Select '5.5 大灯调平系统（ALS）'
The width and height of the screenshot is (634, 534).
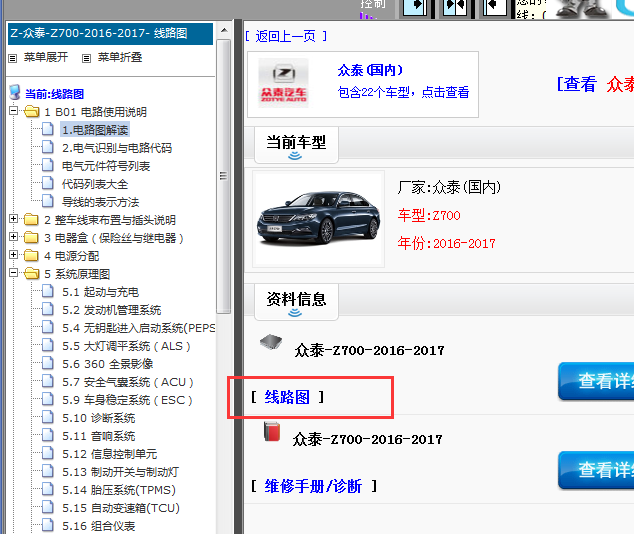point(126,346)
